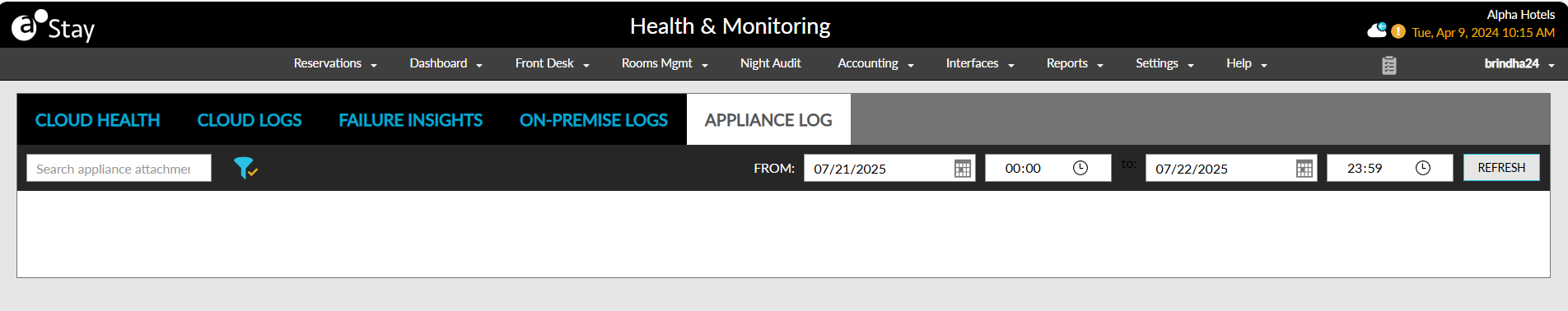Switch to the Cloud Logs tab

[x=250, y=120]
